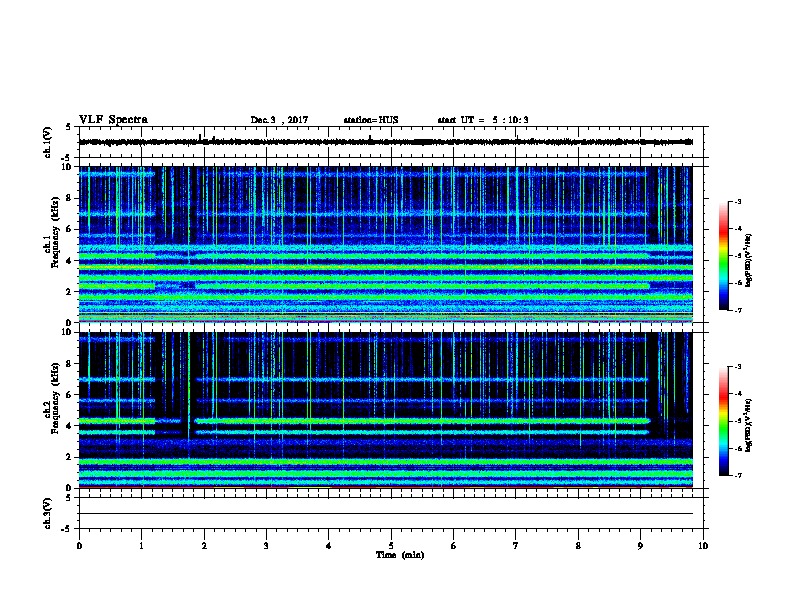Click the time axis tick label "0"
This screenshot has width=792, height=612.
(79, 546)
